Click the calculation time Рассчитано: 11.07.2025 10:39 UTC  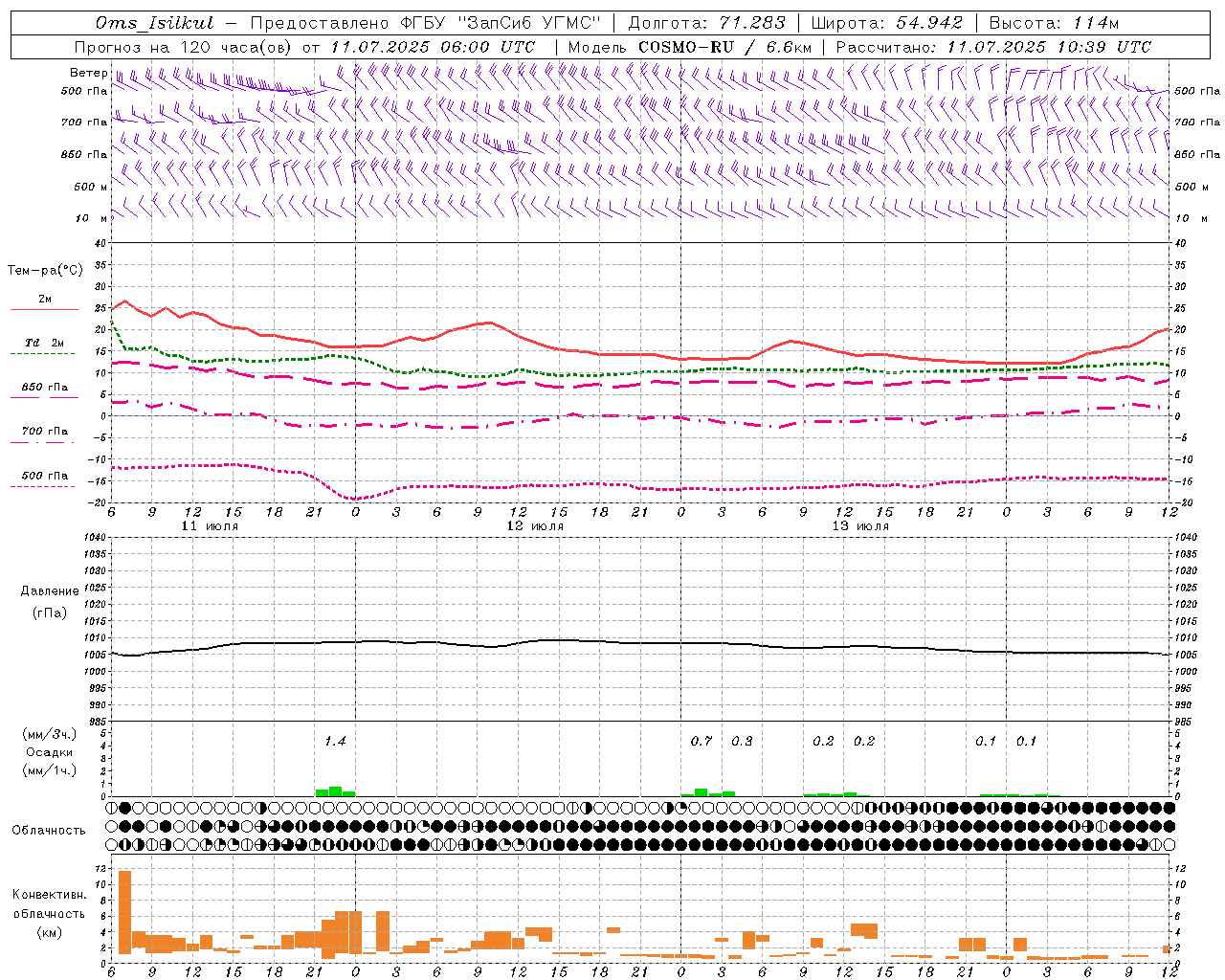(993, 47)
